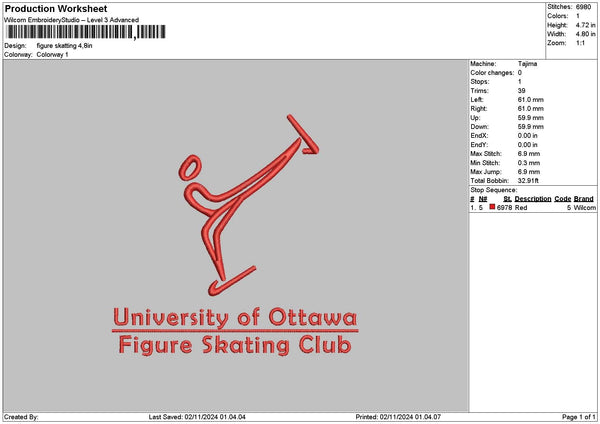Click the Stitches value 6980
The width and height of the screenshot is (600, 424).
[583, 7]
